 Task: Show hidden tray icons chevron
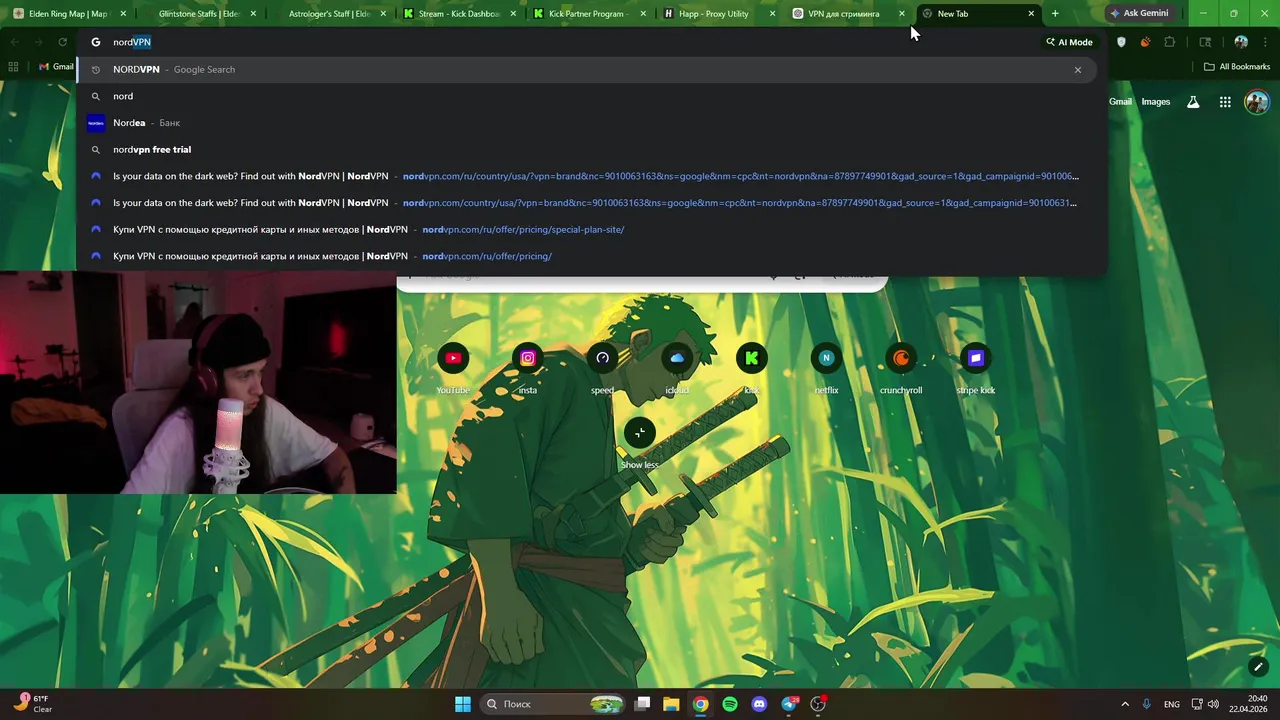[x=1125, y=704]
